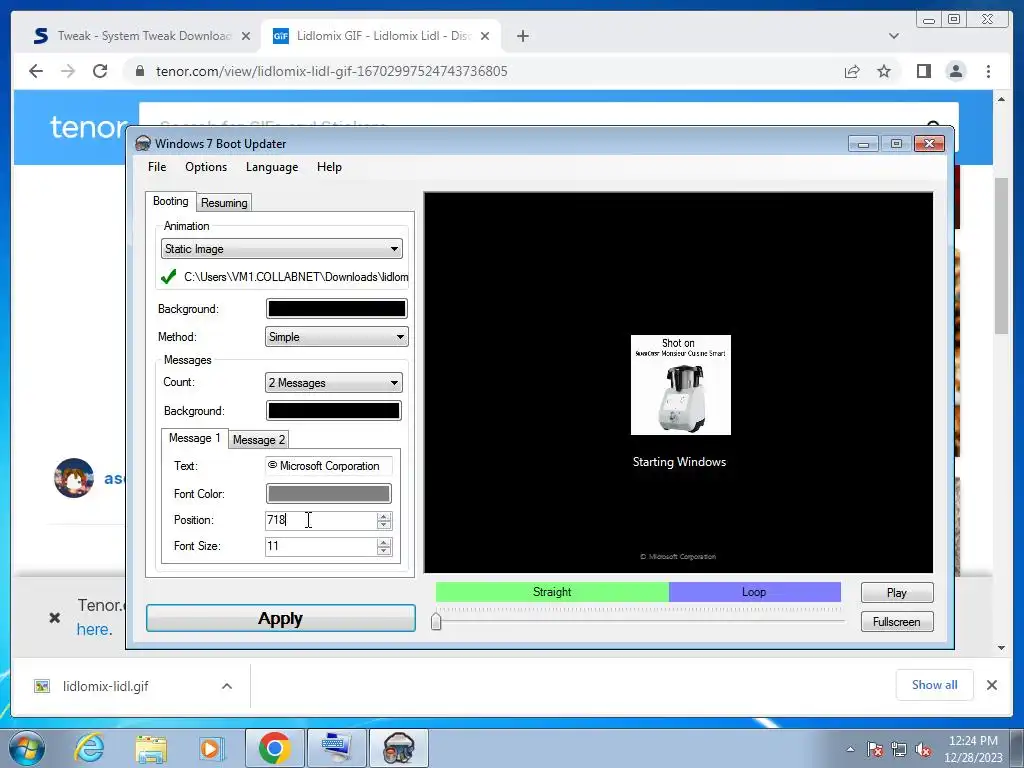The height and width of the screenshot is (768, 1024).
Task: Expand the Method dropdown showing Simple
Action: [x=336, y=337]
